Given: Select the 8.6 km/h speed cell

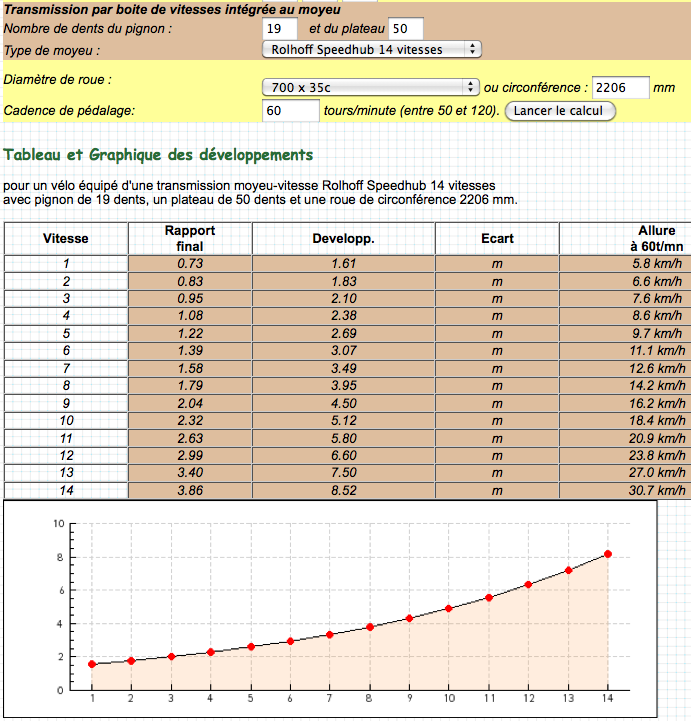Looking at the screenshot, I should [625, 316].
